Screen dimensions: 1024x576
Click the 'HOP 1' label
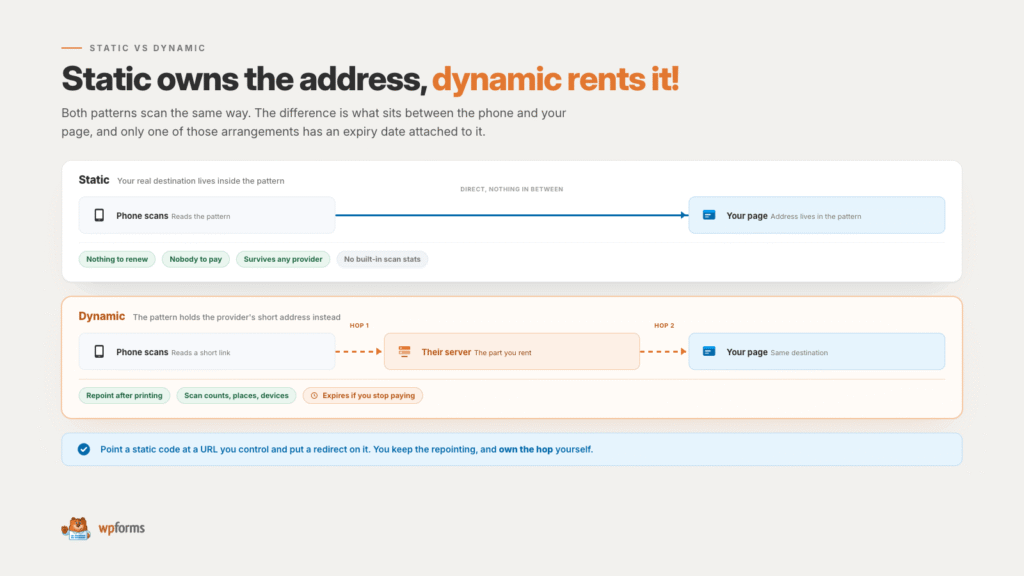[359, 325]
